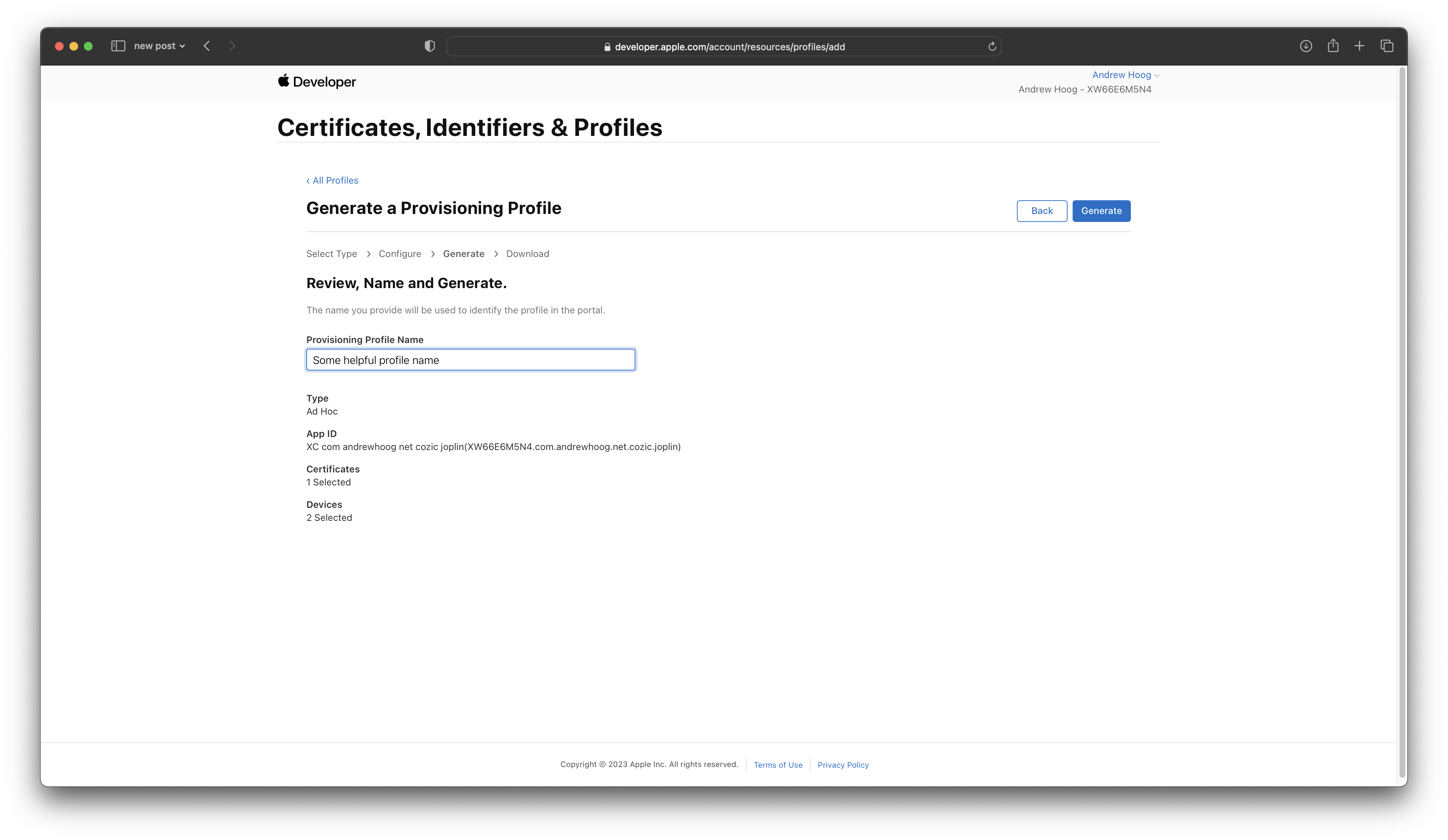The image size is (1448, 840).
Task: Open the Terms of Use link
Action: 778,765
